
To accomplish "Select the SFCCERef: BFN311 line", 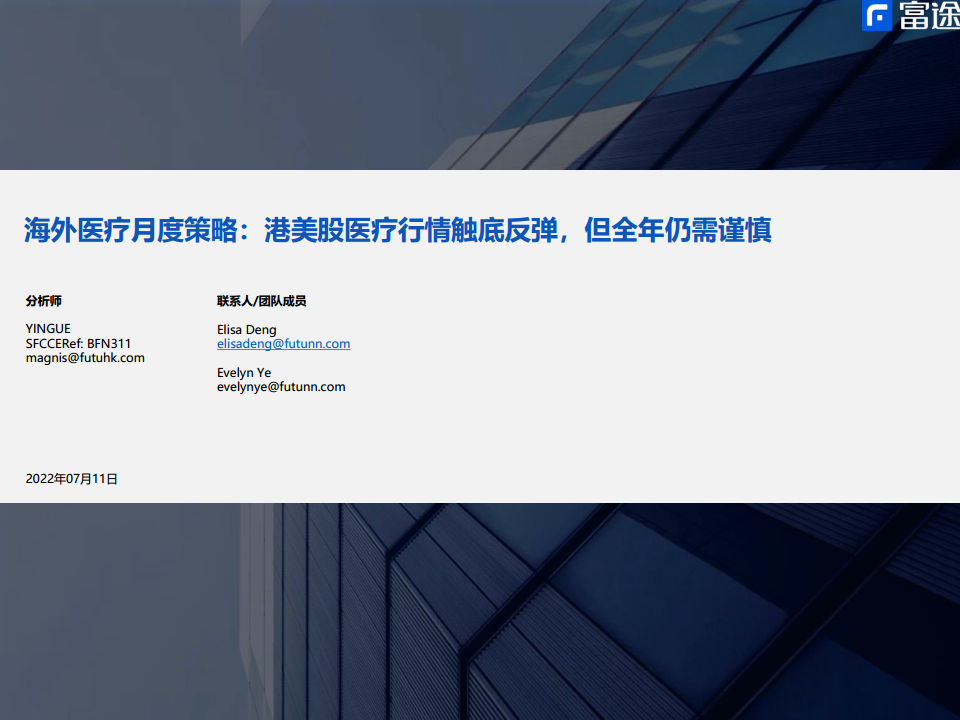I will pos(78,343).
